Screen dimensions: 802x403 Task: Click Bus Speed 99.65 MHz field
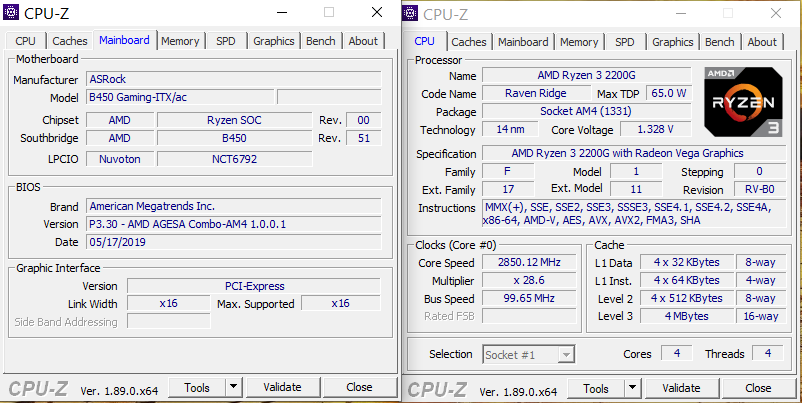(x=529, y=298)
